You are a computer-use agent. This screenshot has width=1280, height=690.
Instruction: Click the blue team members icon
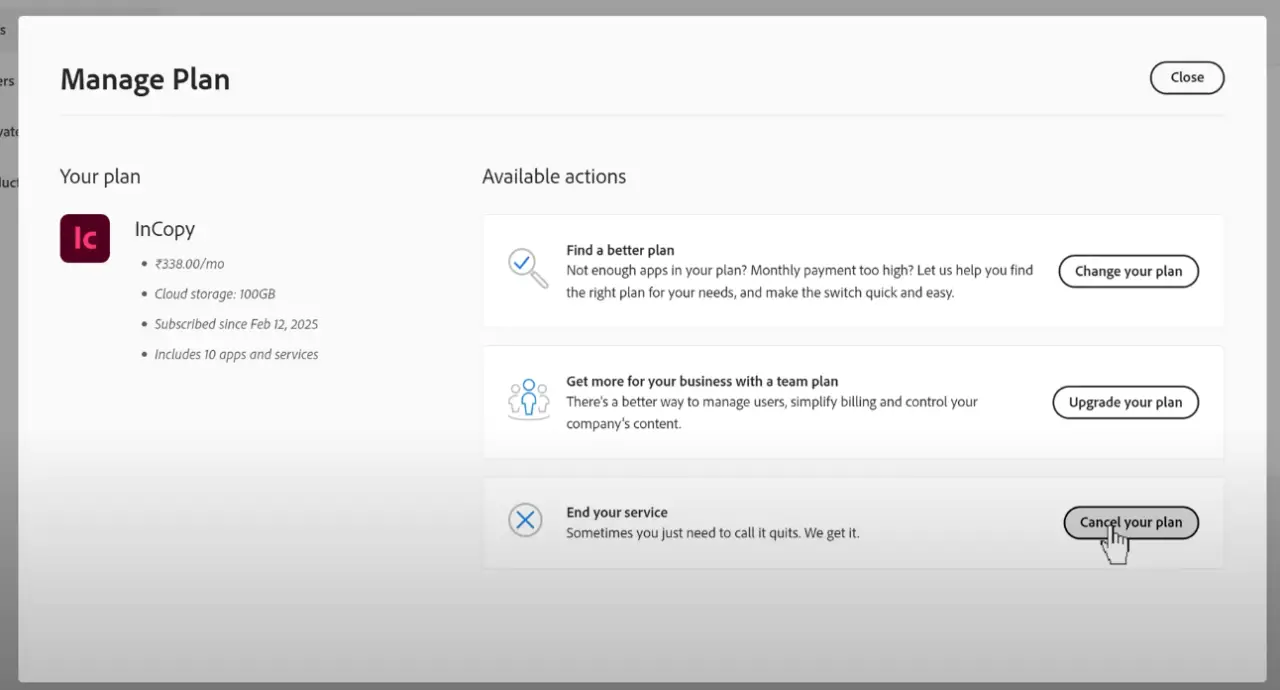coord(528,399)
